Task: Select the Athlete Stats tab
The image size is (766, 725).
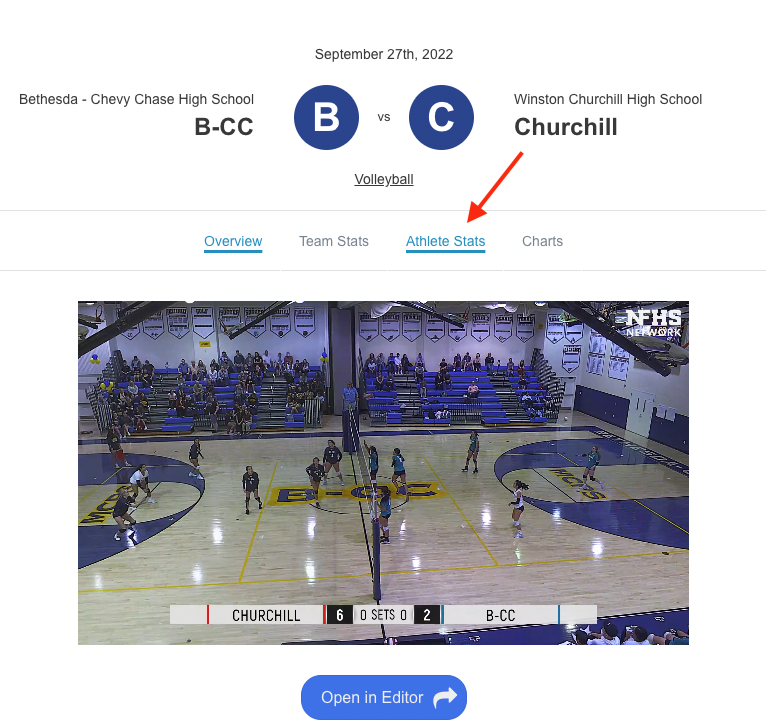Action: pos(446,241)
